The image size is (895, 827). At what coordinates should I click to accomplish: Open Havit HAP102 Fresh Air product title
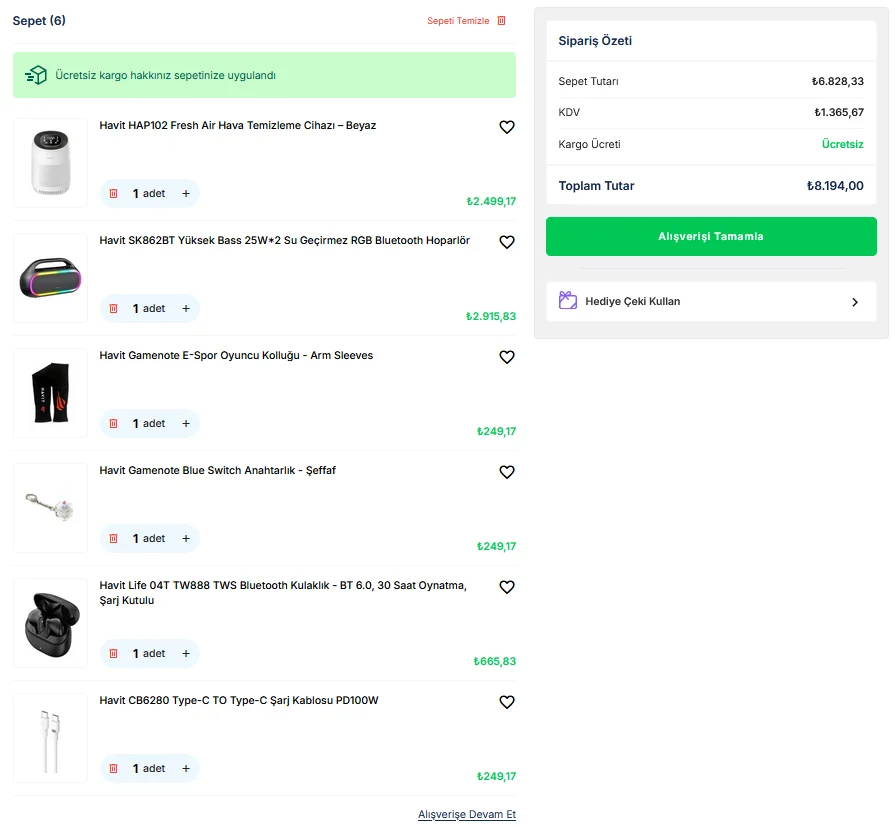coord(237,126)
